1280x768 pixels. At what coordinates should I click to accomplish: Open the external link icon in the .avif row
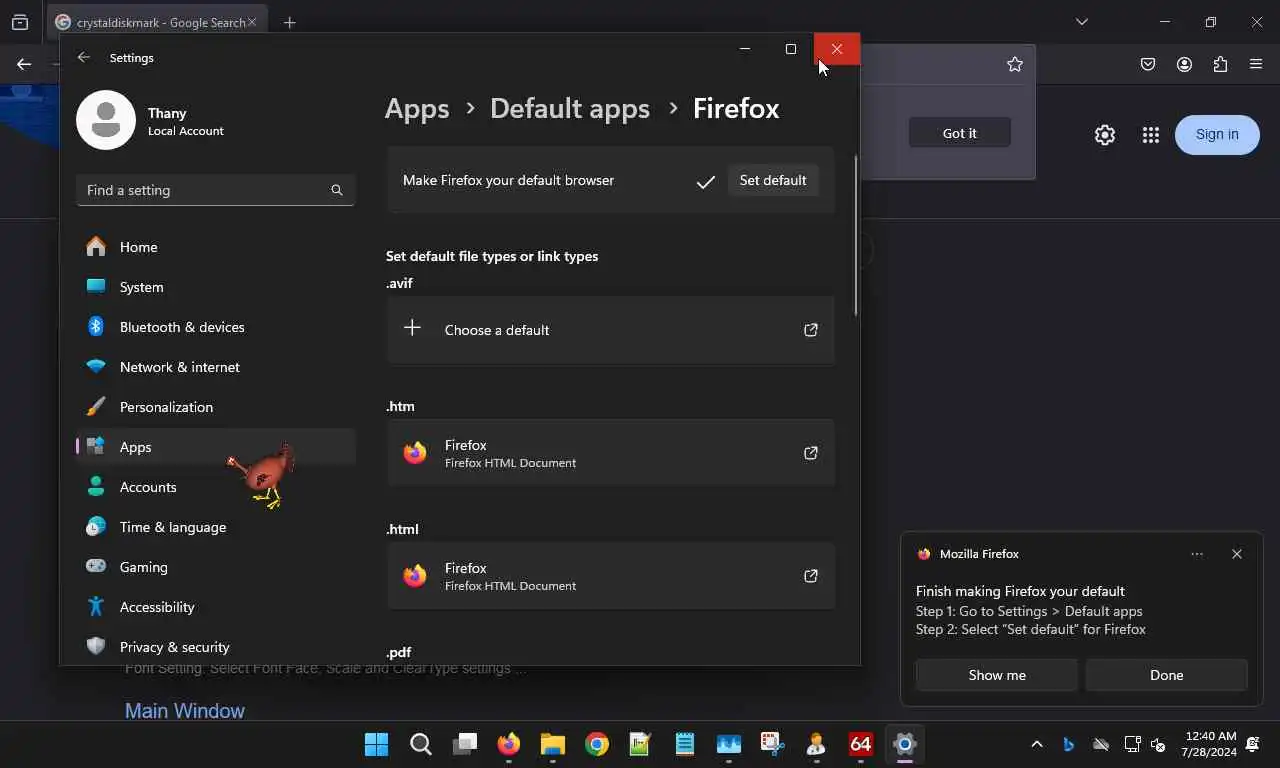(811, 330)
